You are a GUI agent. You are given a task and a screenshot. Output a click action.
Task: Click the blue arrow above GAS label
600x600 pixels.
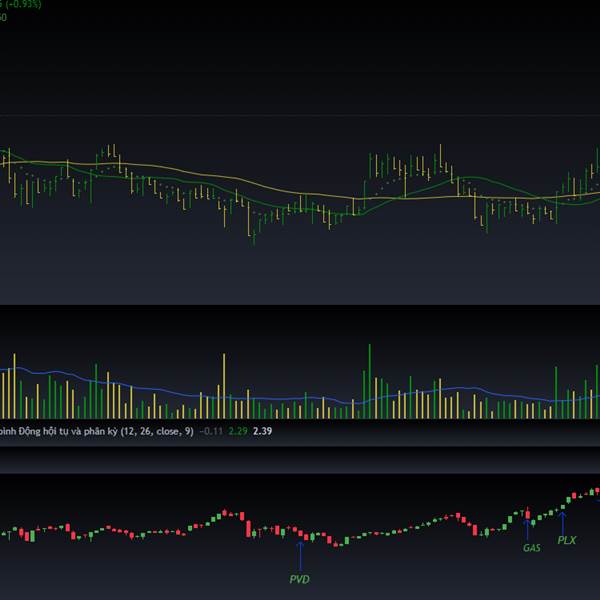point(528,529)
